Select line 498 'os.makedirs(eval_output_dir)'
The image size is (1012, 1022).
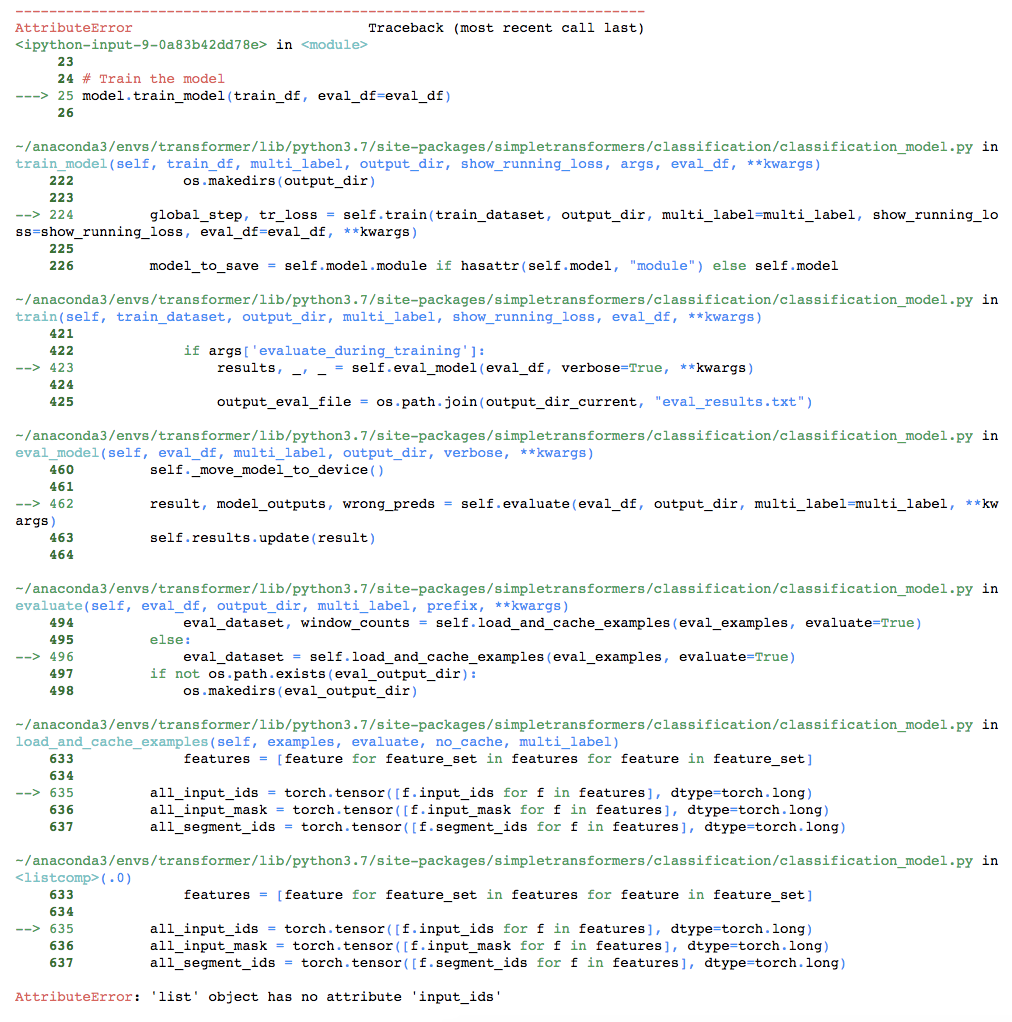click(300, 690)
